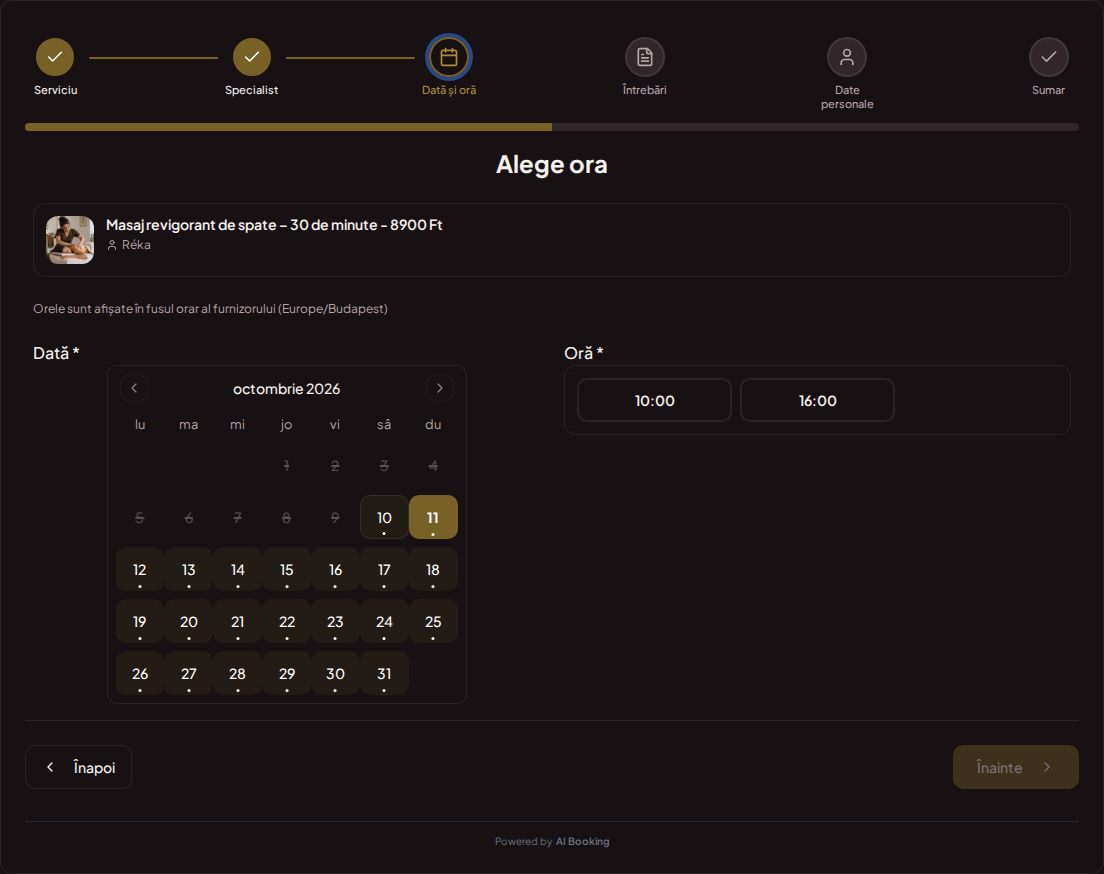This screenshot has width=1104, height=874.
Task: Click the disabled date 1
Action: click(287, 466)
